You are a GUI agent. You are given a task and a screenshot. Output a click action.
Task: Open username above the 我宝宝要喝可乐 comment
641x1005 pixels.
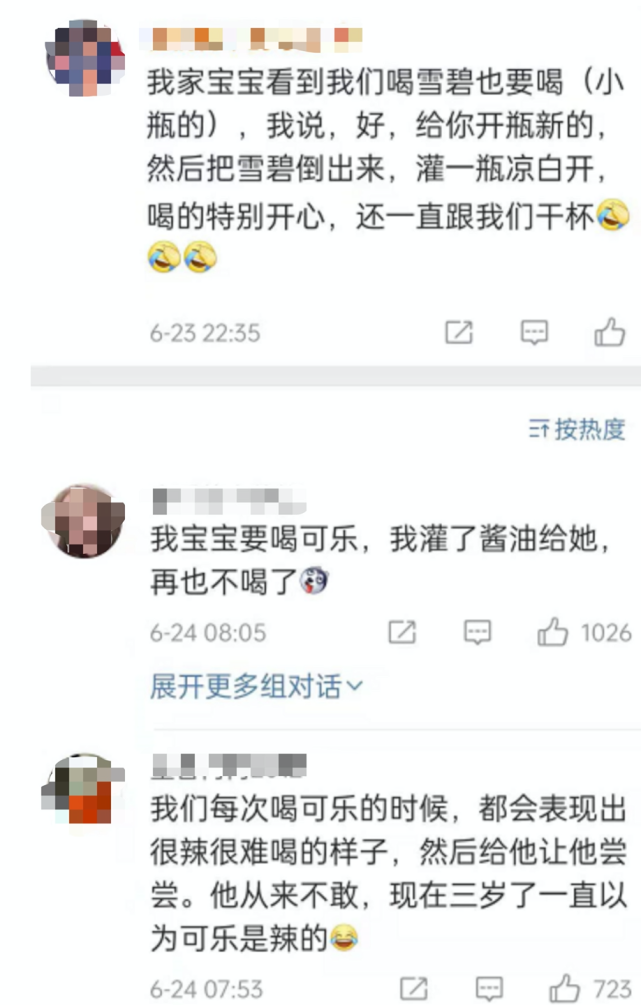[229, 501]
